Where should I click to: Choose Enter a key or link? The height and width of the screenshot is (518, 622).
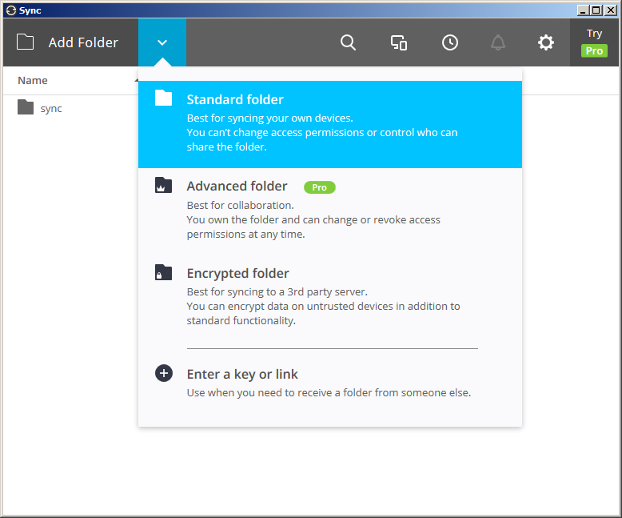(330, 383)
